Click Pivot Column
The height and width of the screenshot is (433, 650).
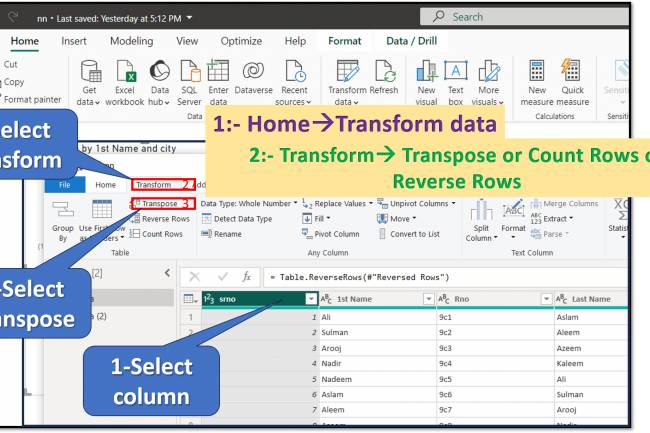click(330, 234)
